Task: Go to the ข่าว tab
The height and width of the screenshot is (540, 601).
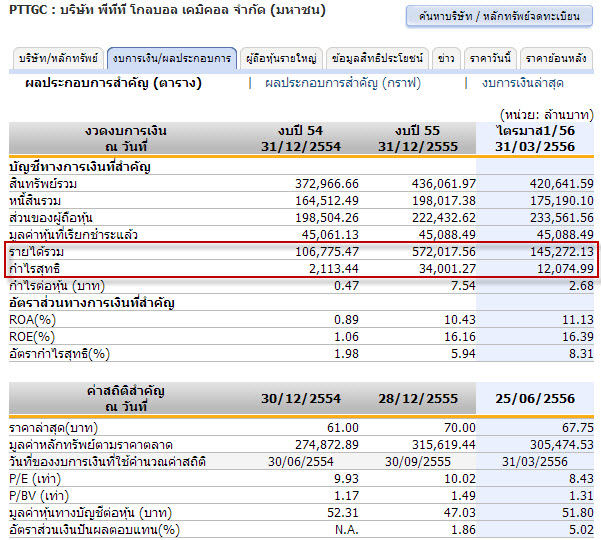Action: [446, 58]
